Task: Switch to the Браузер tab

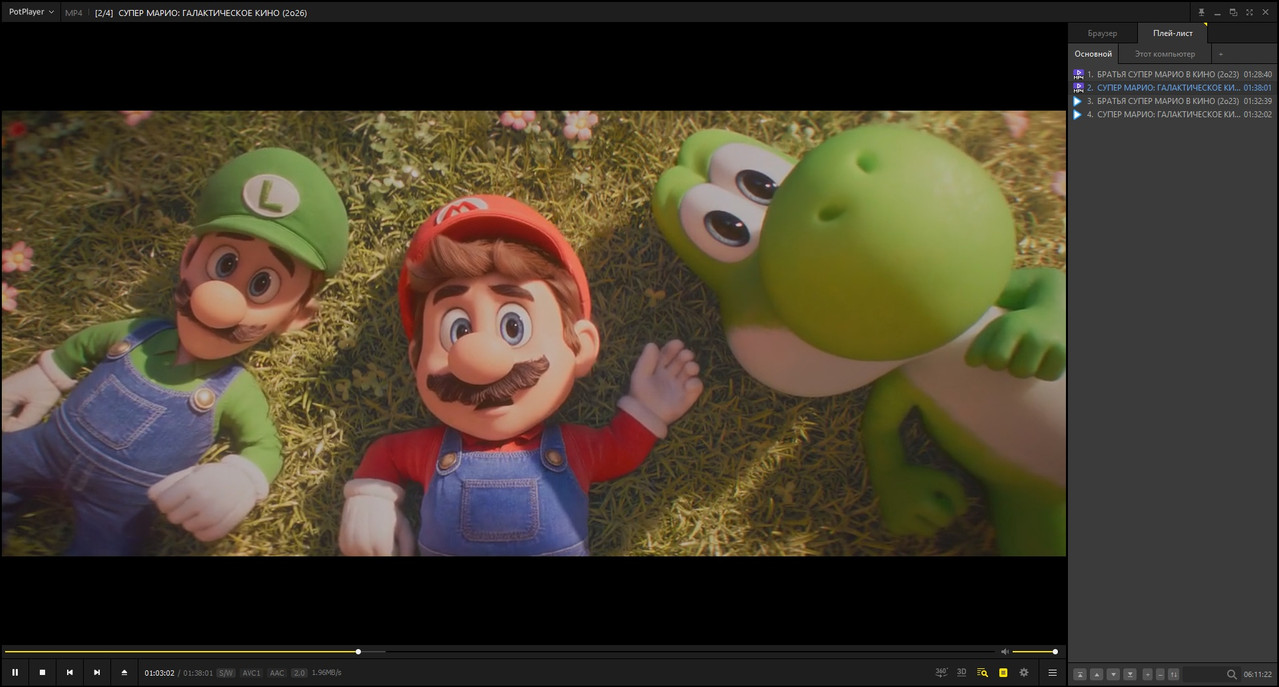Action: tap(1102, 33)
